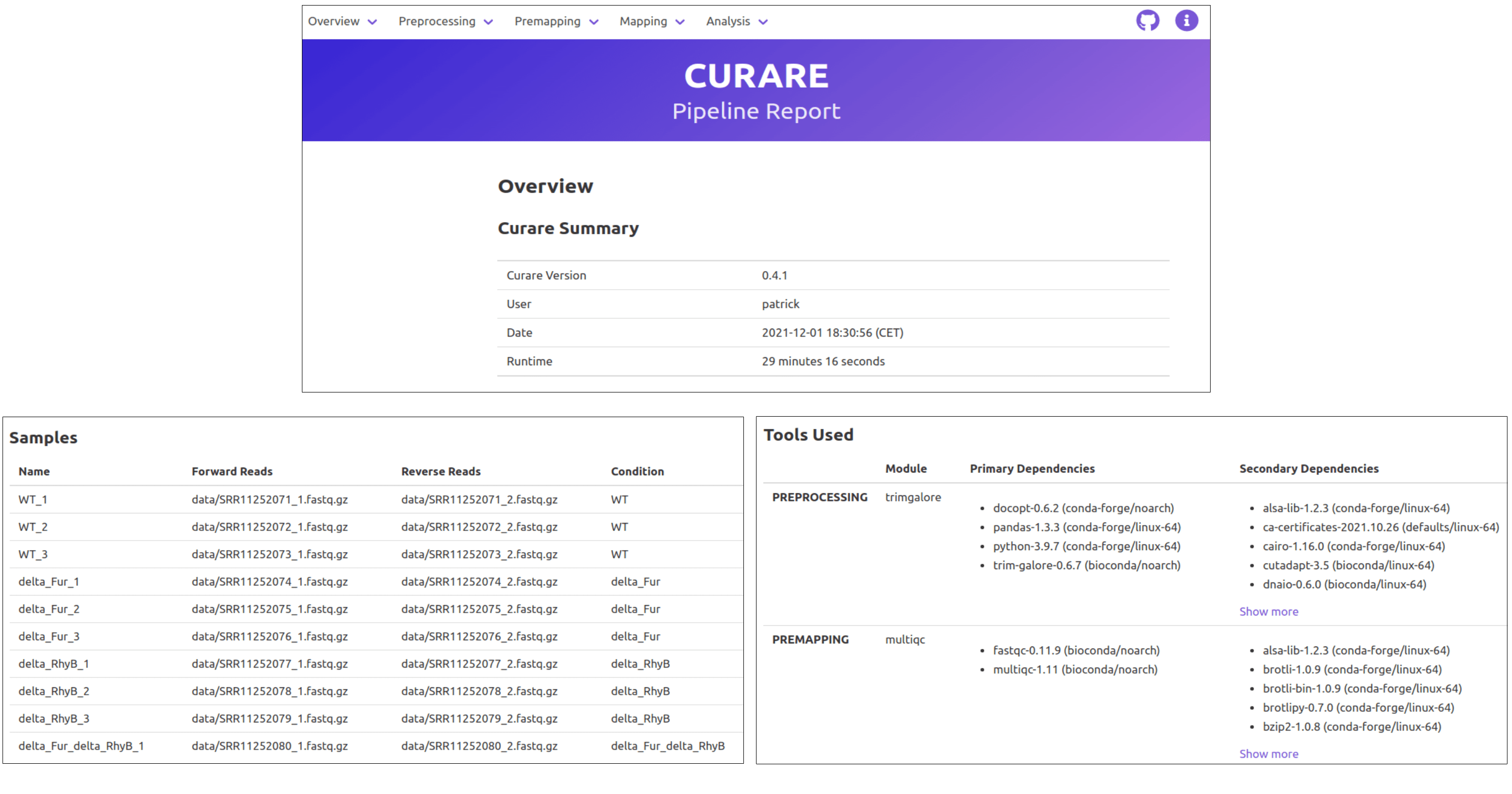Screen dimensions: 1512x794
Task: Click the brotli-bin-1.0.9 dependency entry
Action: [x=1362, y=688]
